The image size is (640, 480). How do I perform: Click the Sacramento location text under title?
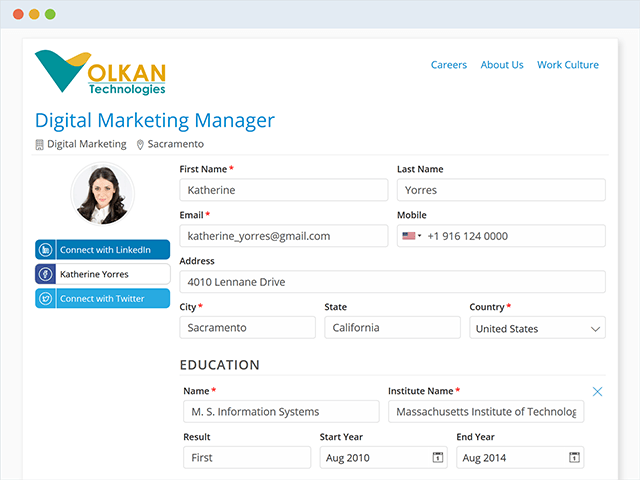[176, 144]
